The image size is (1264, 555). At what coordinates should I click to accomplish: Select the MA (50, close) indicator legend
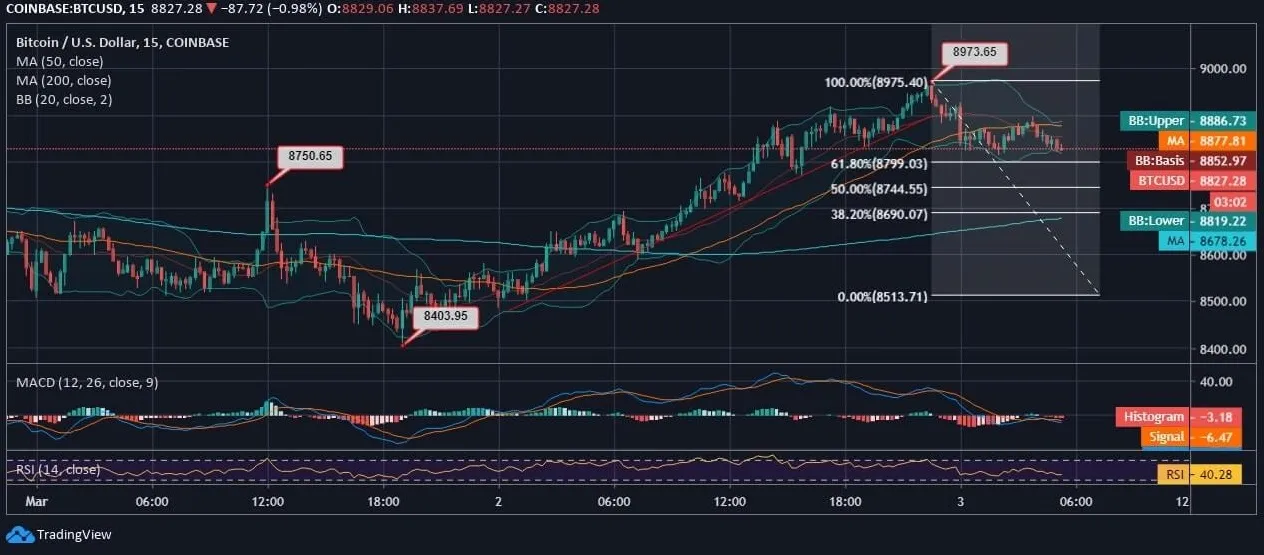58,61
